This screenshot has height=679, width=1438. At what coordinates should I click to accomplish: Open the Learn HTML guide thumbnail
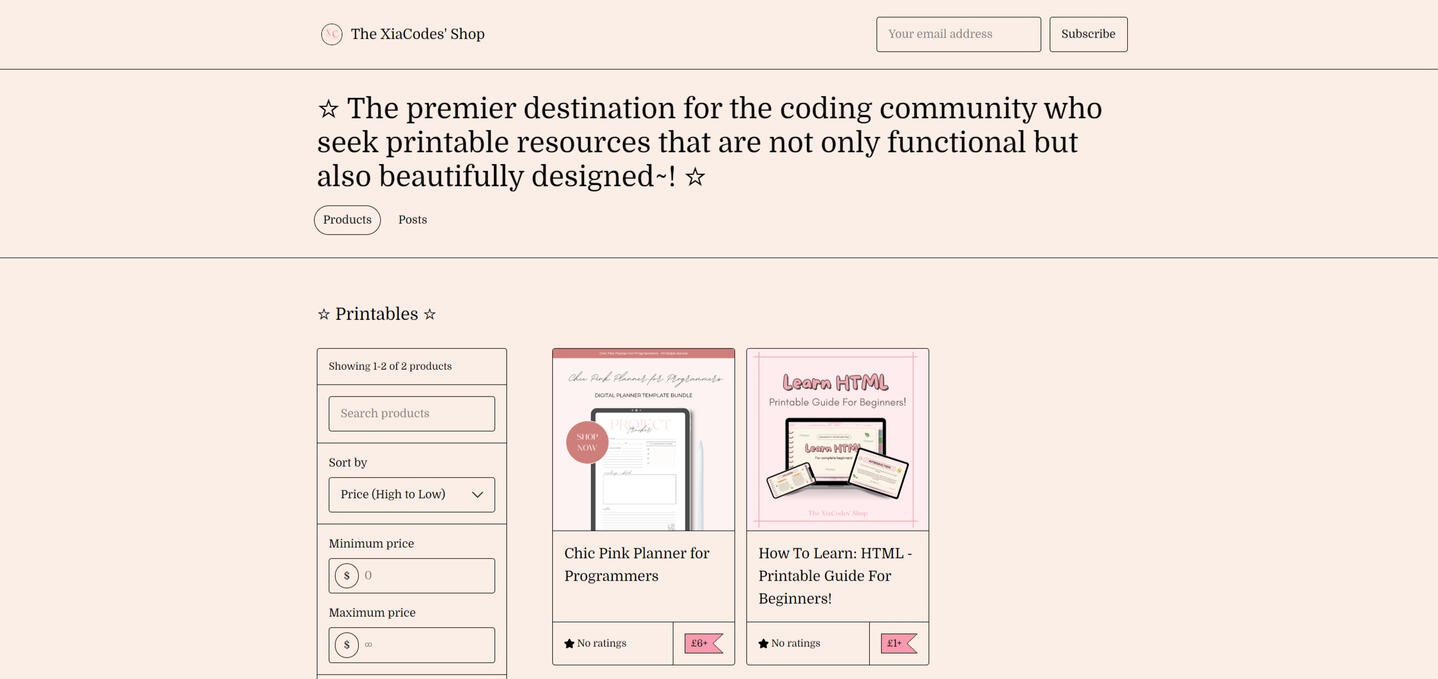point(838,440)
